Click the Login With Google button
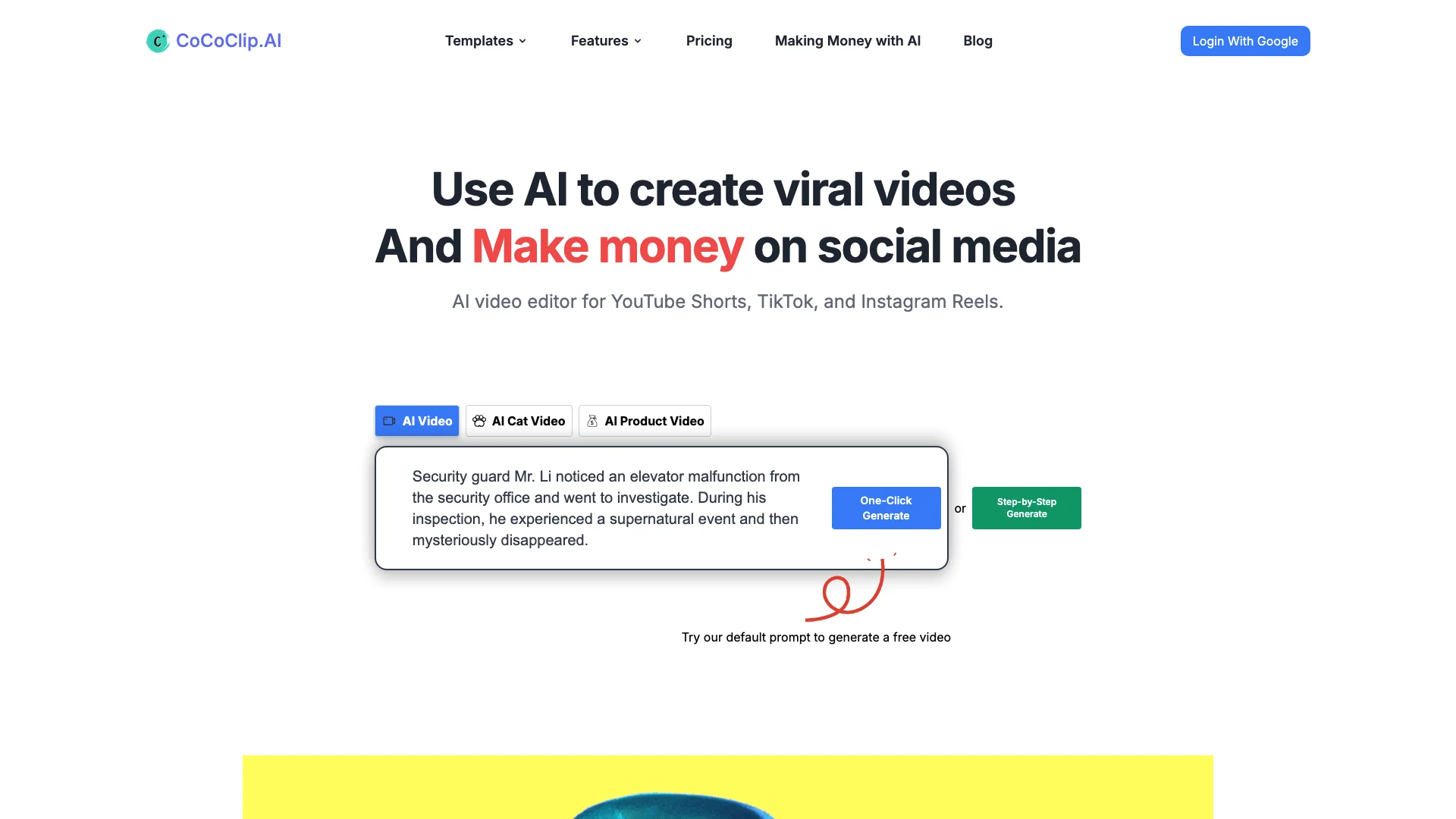Screen dimensions: 1456x819 (1245, 40)
